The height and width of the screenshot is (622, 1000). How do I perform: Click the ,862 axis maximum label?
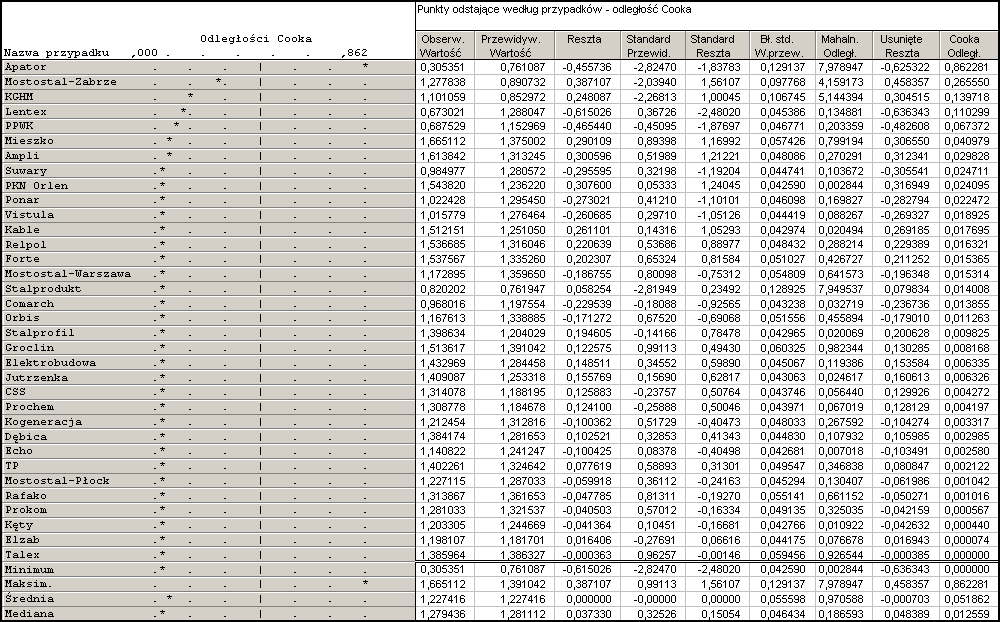coord(354,53)
